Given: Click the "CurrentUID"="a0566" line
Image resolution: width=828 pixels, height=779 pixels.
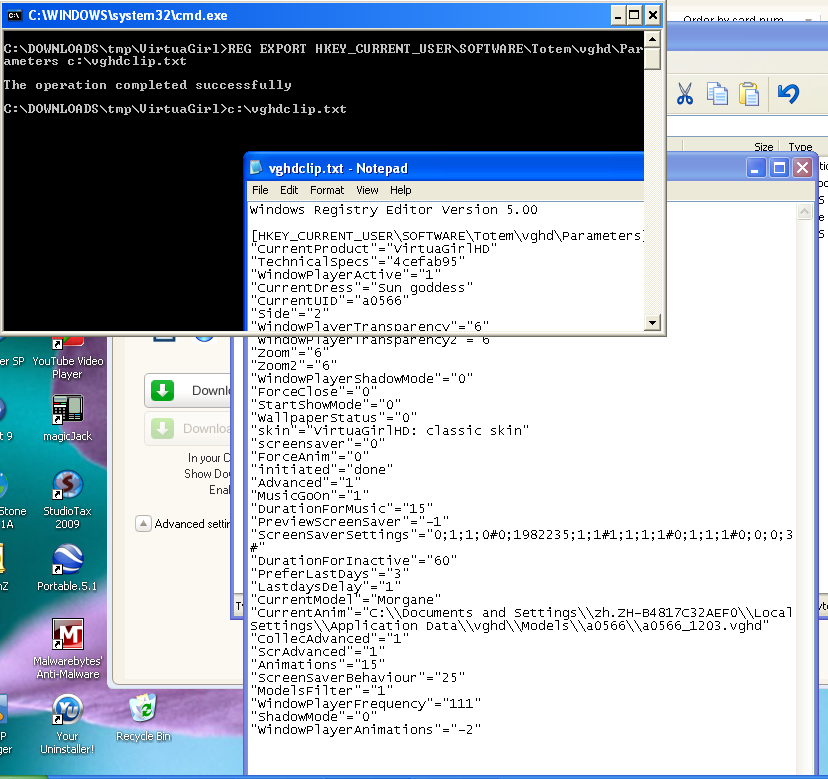Looking at the screenshot, I should [x=330, y=301].
